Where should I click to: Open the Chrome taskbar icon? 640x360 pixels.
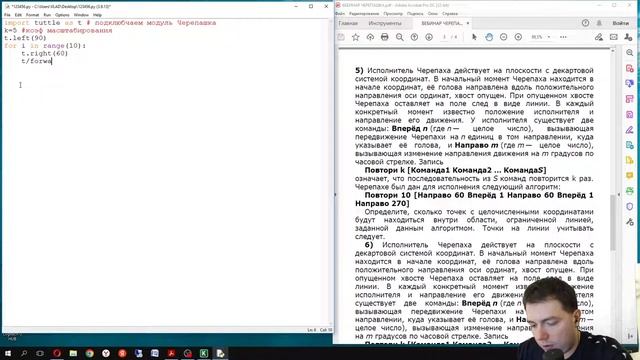(89, 353)
